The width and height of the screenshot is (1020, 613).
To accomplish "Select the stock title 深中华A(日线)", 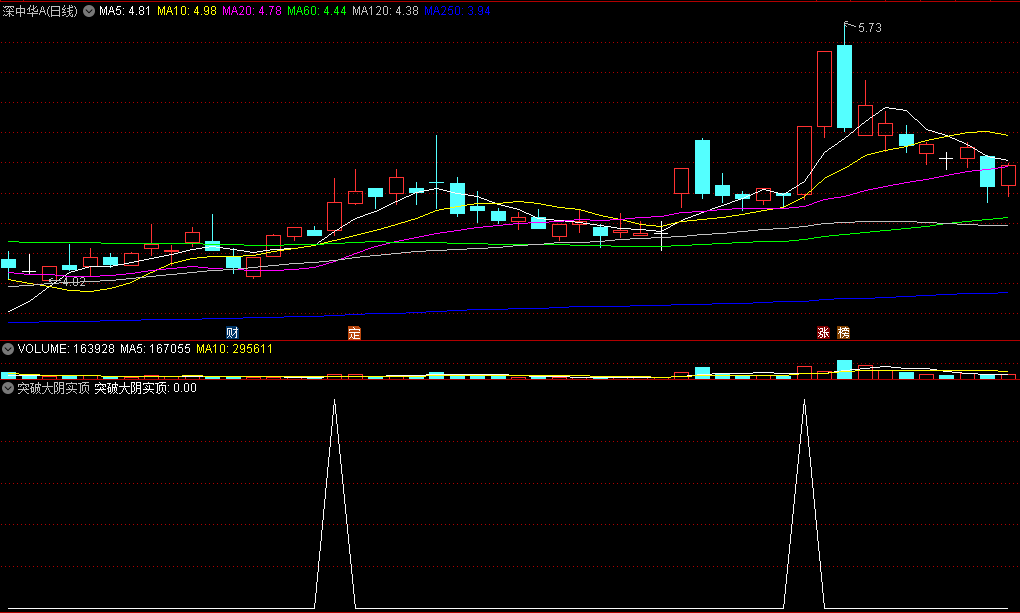I will point(40,11).
